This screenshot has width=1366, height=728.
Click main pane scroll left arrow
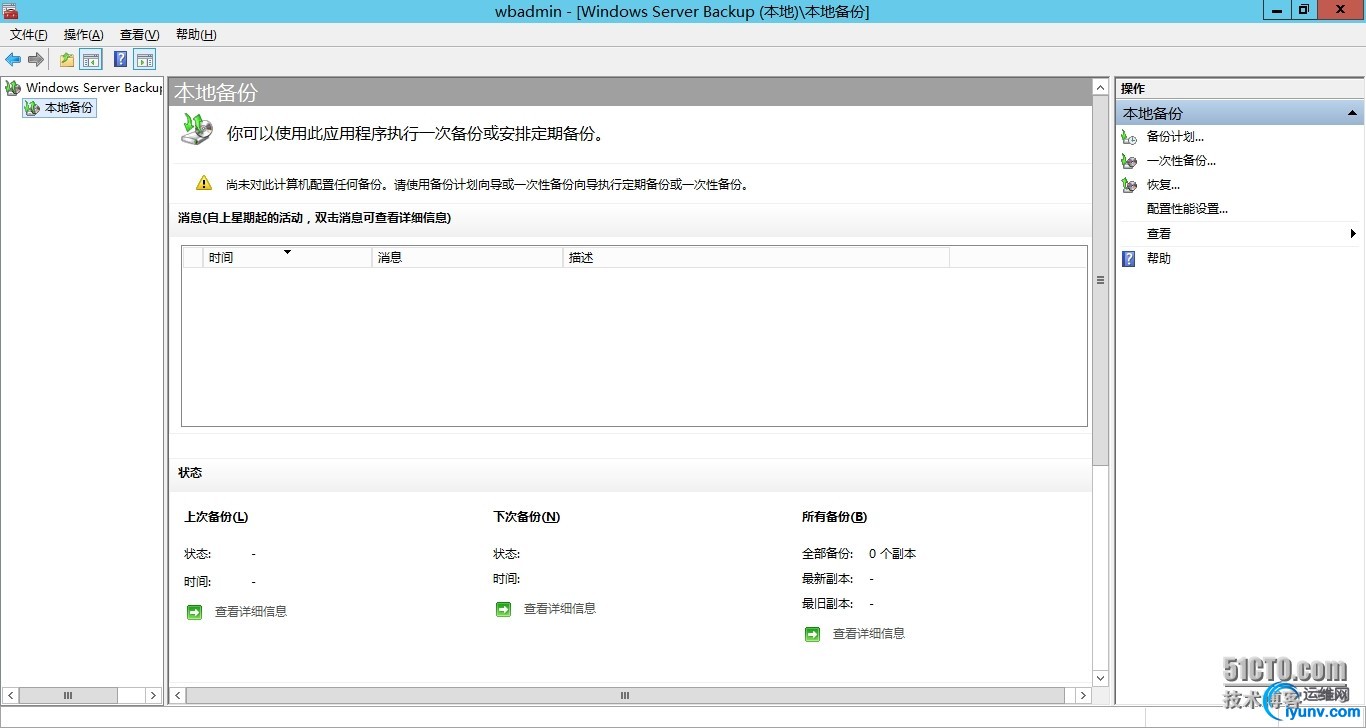click(x=178, y=695)
